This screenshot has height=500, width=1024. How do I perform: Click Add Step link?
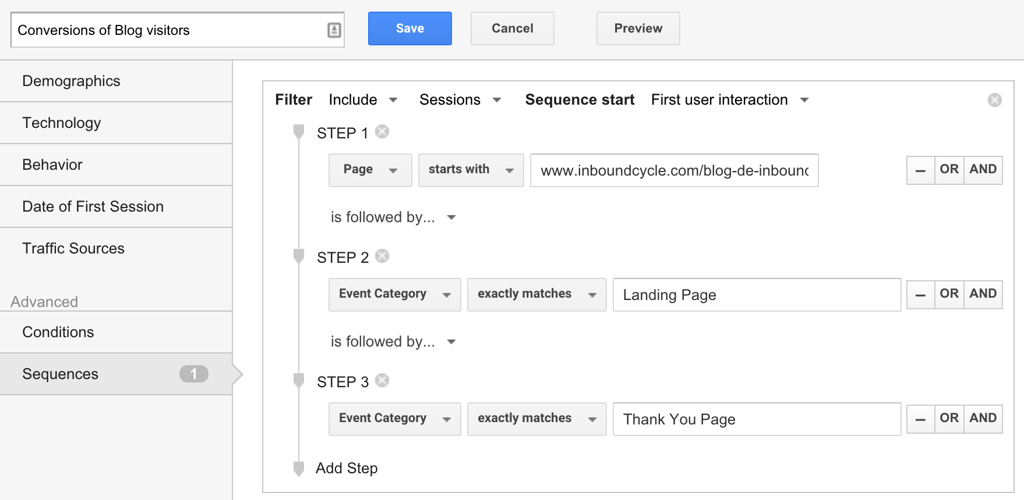pos(346,468)
